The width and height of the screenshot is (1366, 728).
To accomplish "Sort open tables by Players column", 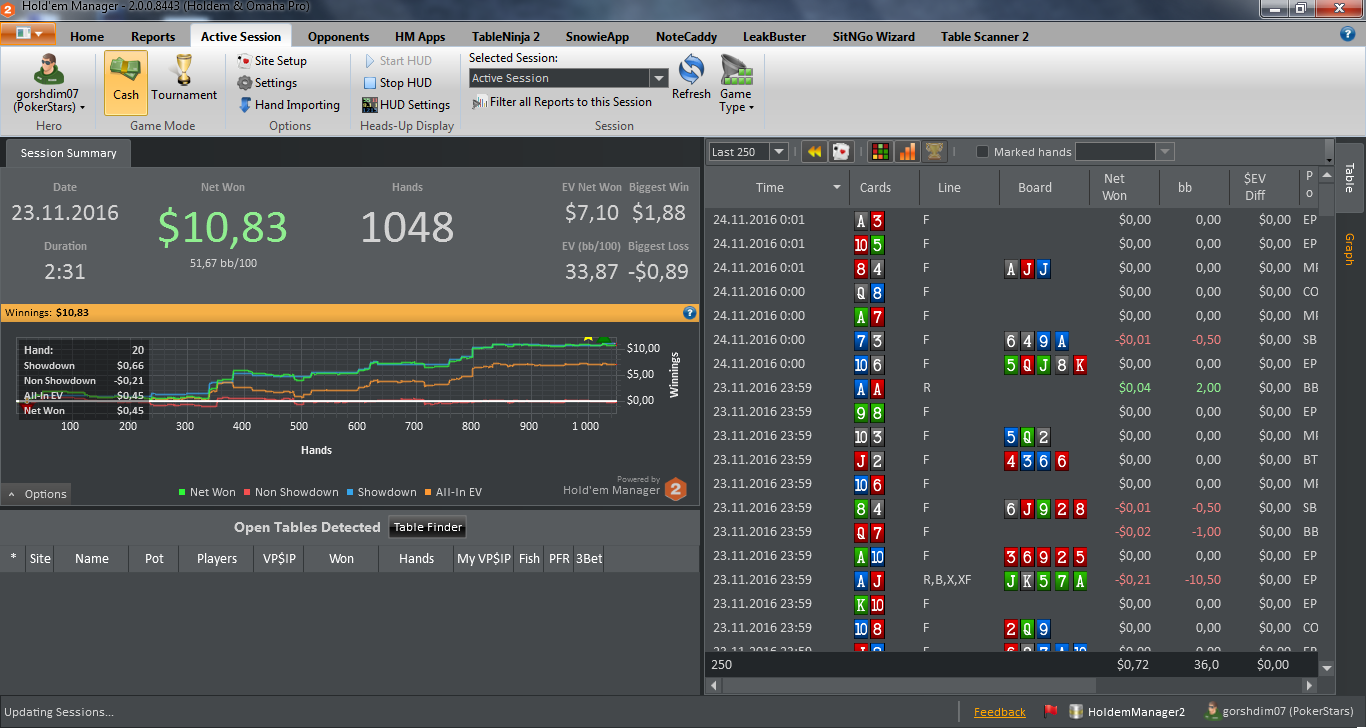I will [x=217, y=559].
